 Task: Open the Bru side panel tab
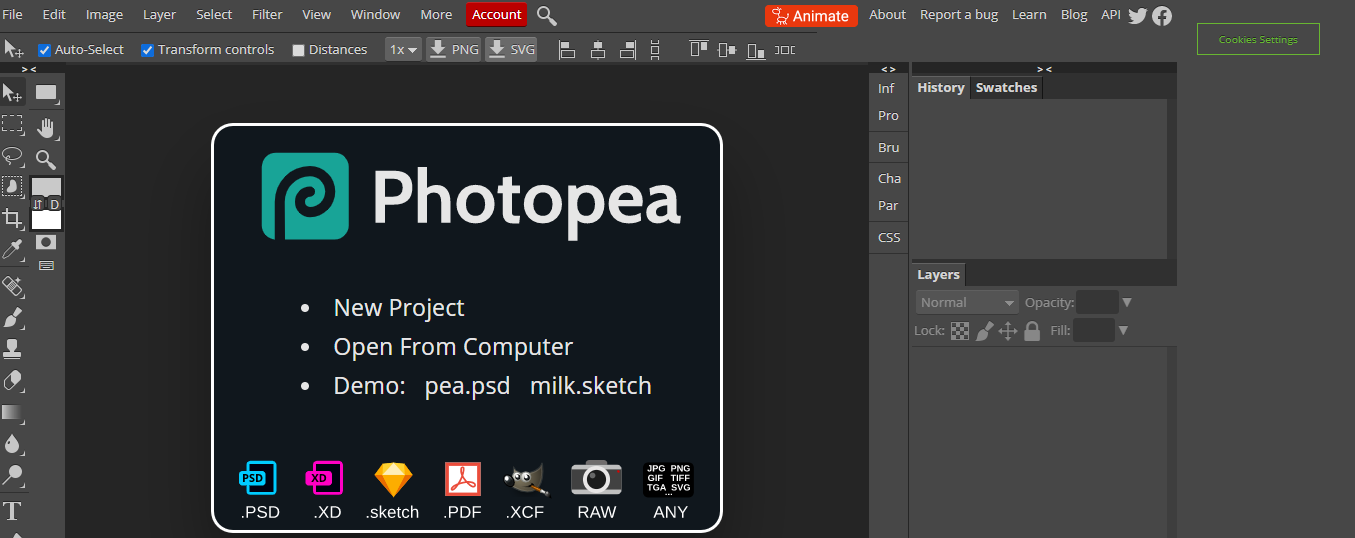(888, 147)
